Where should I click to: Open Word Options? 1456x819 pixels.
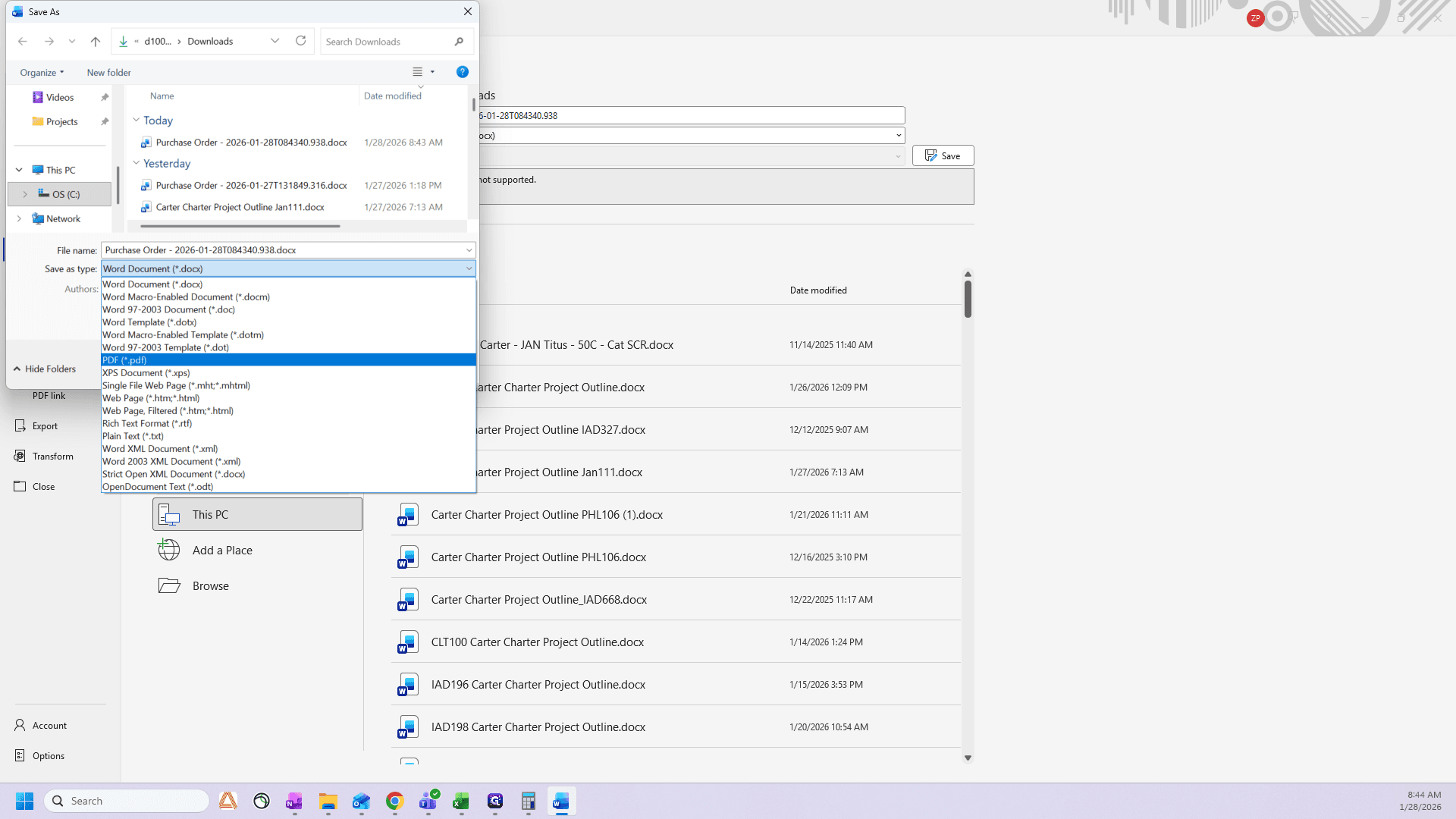click(49, 756)
